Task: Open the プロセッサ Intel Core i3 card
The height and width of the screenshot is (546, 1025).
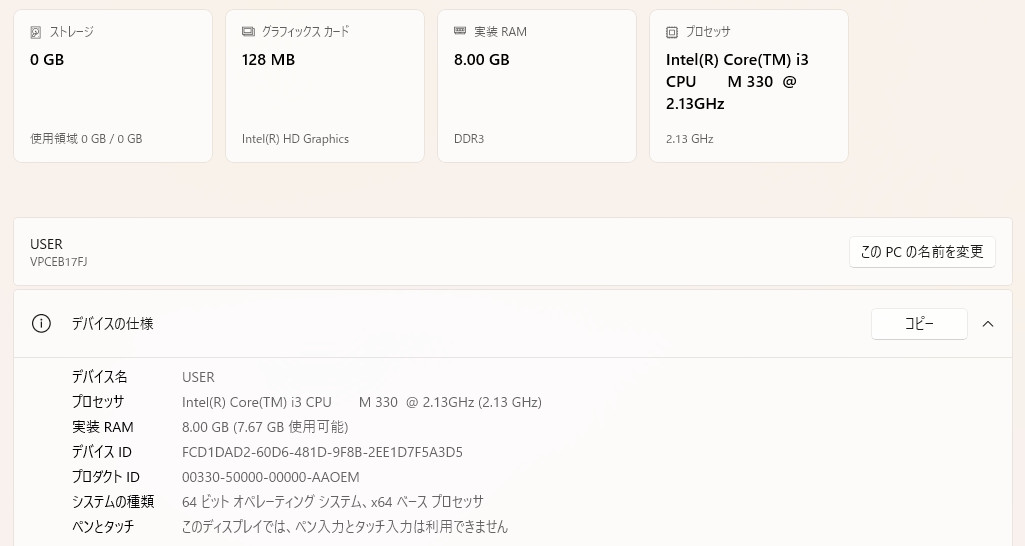Action: pos(748,86)
